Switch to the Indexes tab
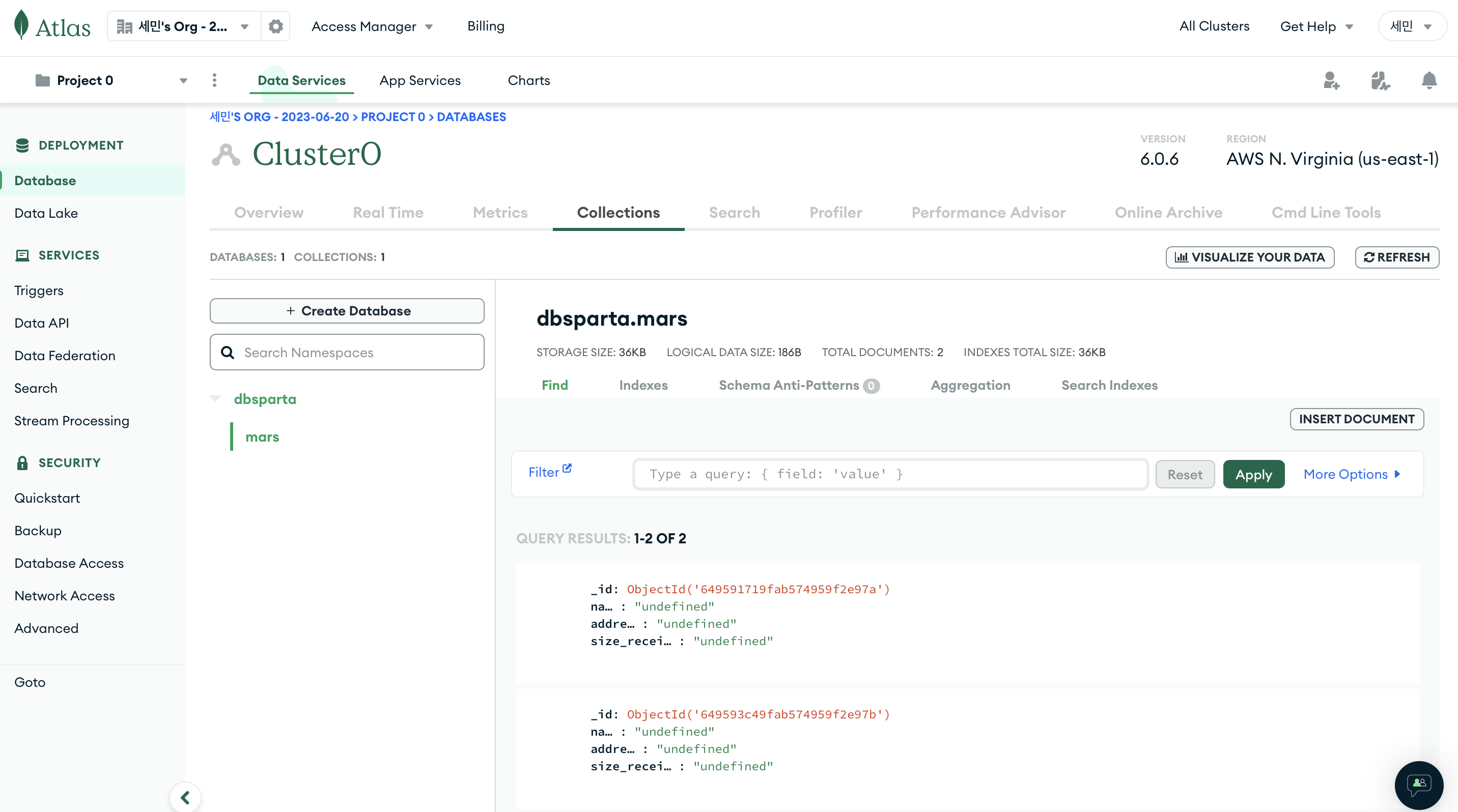The height and width of the screenshot is (812, 1458). point(643,385)
